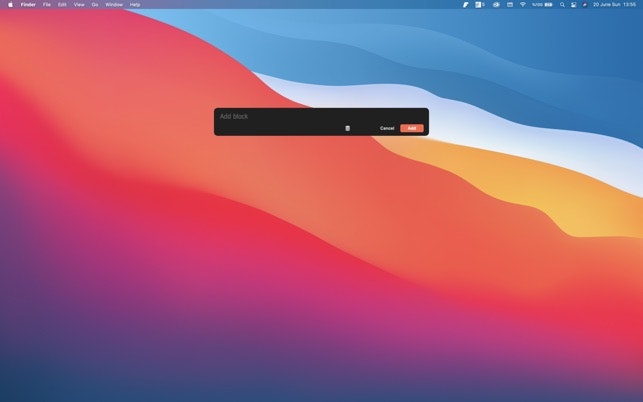Open the Go menu

point(95,5)
